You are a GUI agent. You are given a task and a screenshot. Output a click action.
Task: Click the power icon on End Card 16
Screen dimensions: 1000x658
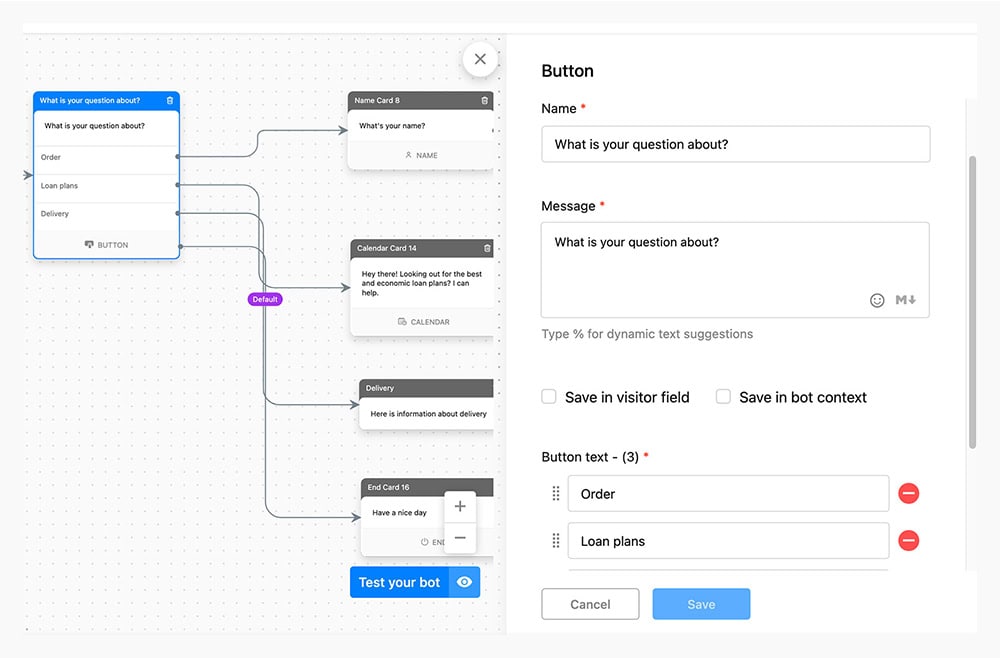tap(424, 542)
